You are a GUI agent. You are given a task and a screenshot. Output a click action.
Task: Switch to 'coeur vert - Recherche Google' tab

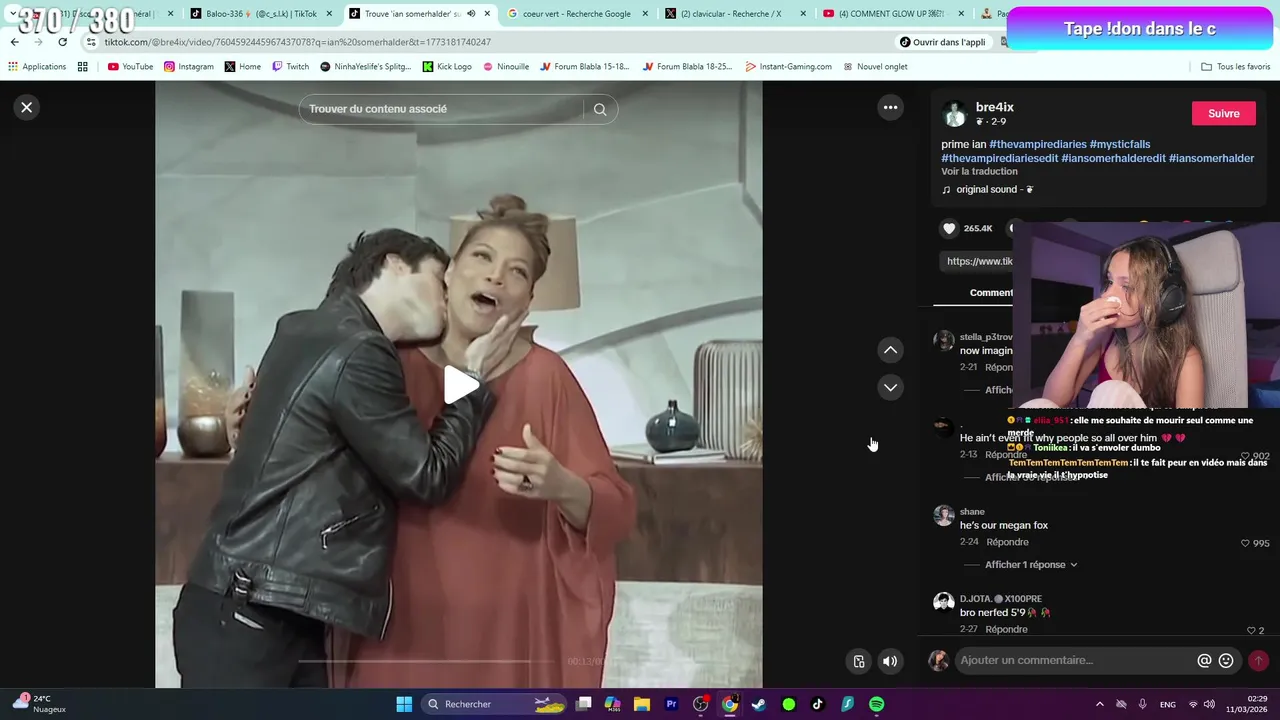(x=577, y=14)
